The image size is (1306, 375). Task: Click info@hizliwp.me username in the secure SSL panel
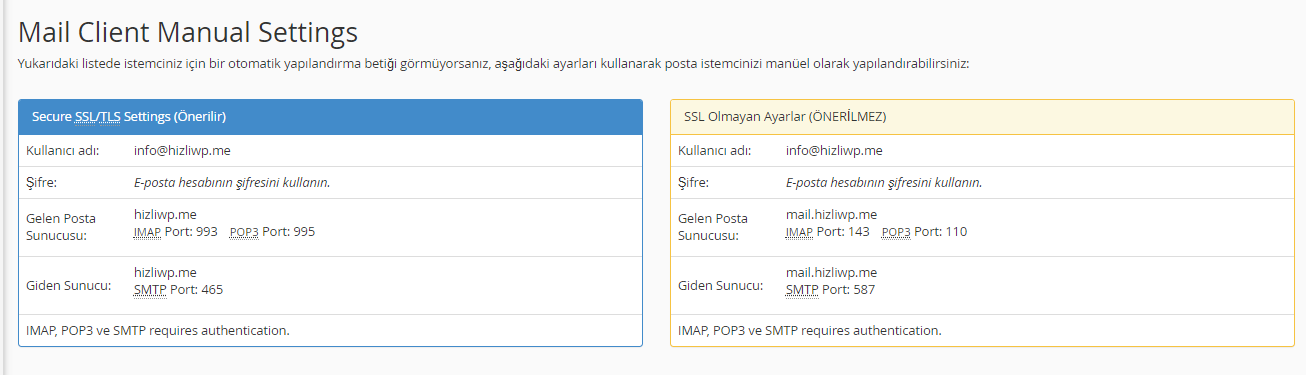[182, 151]
